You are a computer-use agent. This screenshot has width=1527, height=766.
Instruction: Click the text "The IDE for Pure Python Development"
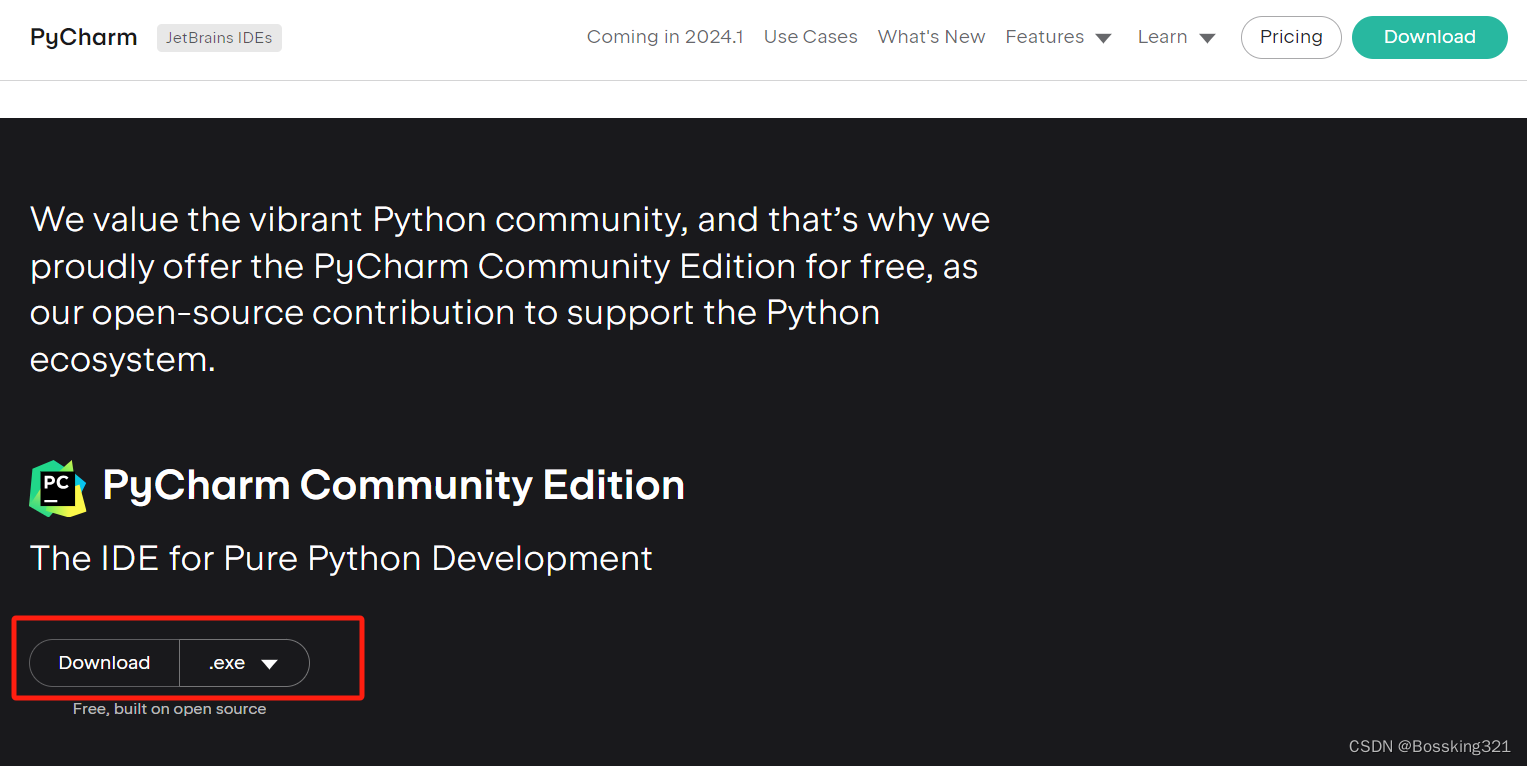(x=341, y=558)
